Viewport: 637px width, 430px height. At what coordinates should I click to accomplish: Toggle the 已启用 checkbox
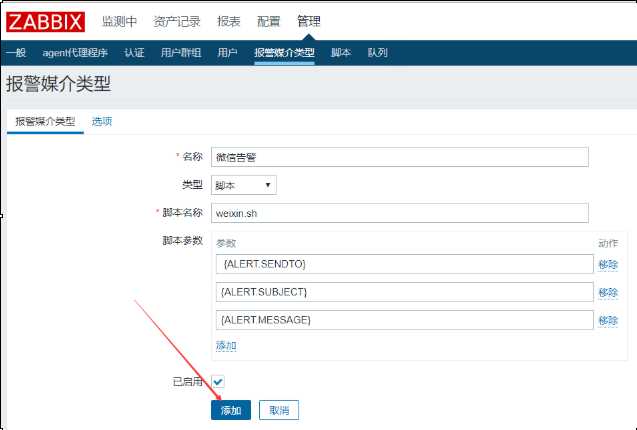(218, 382)
